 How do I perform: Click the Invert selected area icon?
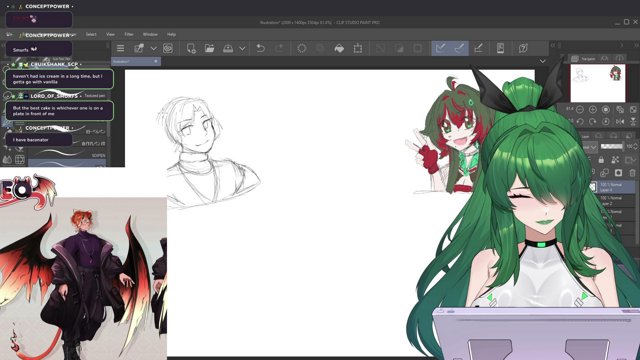[x=399, y=49]
